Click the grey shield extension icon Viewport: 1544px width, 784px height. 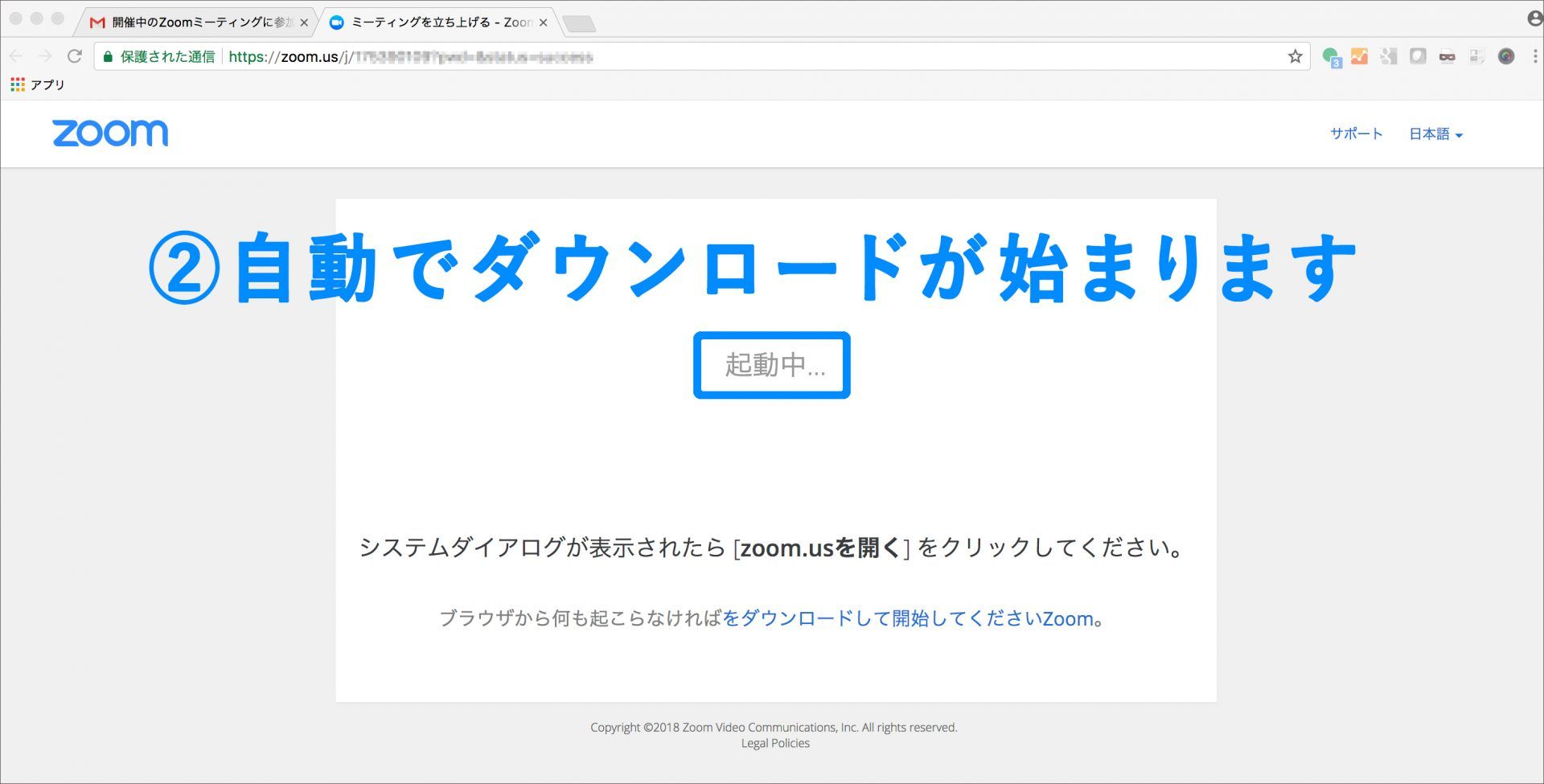(x=1418, y=56)
